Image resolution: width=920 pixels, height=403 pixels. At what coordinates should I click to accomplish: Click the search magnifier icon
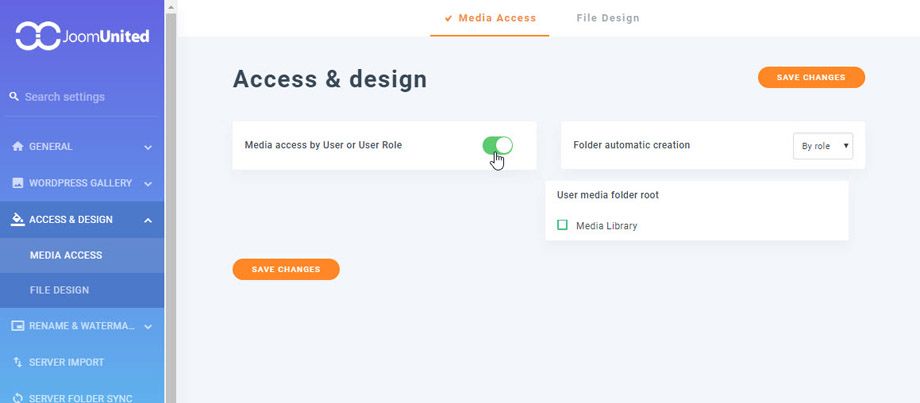(x=14, y=96)
